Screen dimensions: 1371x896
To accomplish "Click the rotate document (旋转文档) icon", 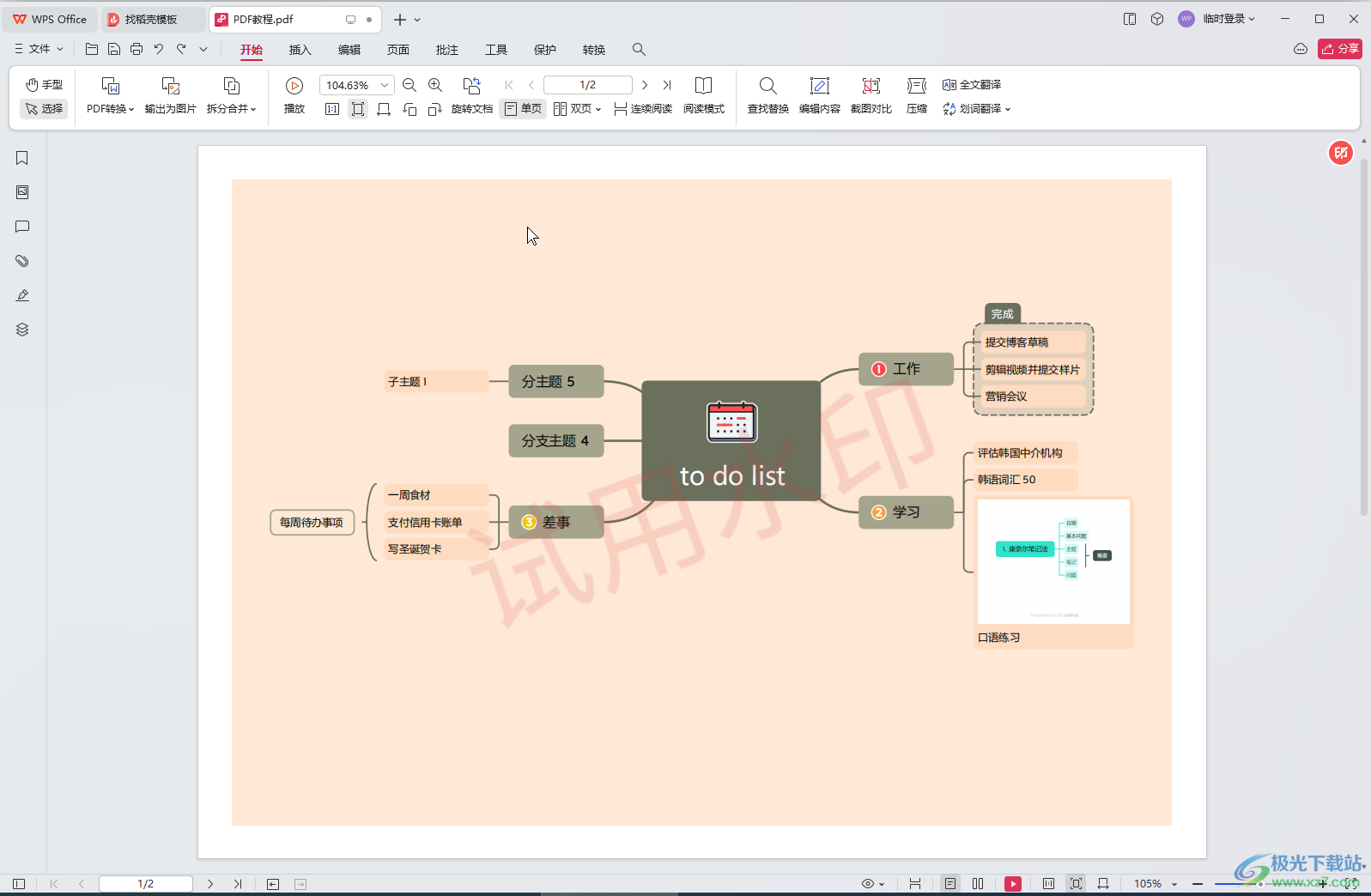I will tap(472, 86).
